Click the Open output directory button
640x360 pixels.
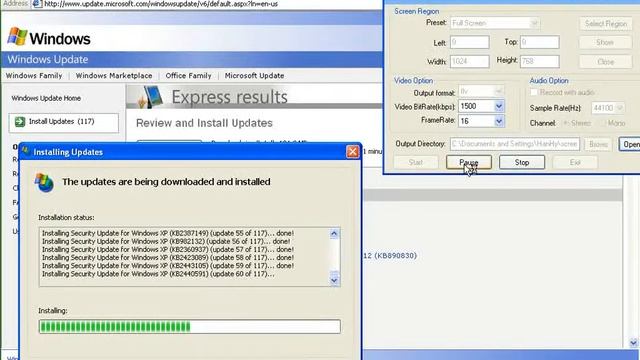click(x=629, y=144)
